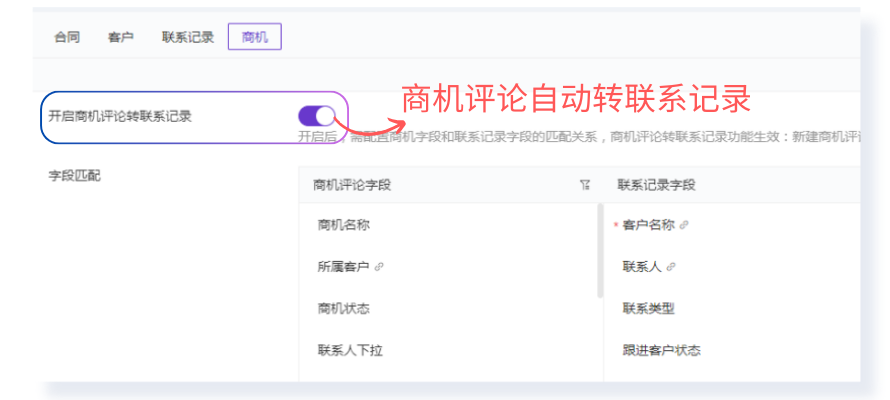Click the 联系记录字段 column header
890x400 pixels.
656,185
